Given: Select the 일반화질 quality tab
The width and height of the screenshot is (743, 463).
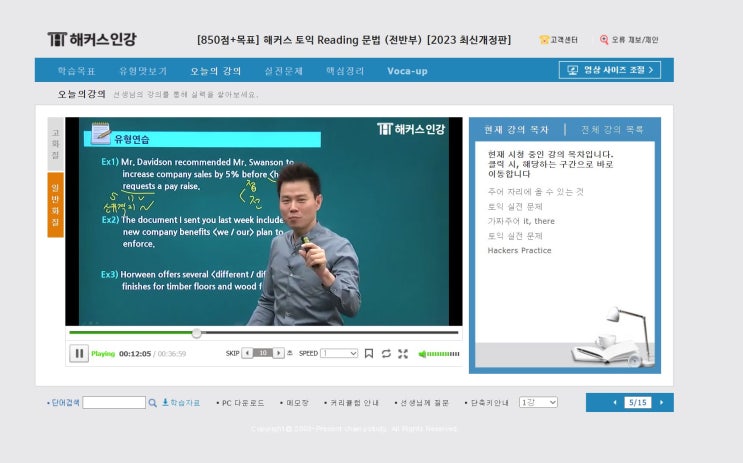Looking at the screenshot, I should 55,205.
